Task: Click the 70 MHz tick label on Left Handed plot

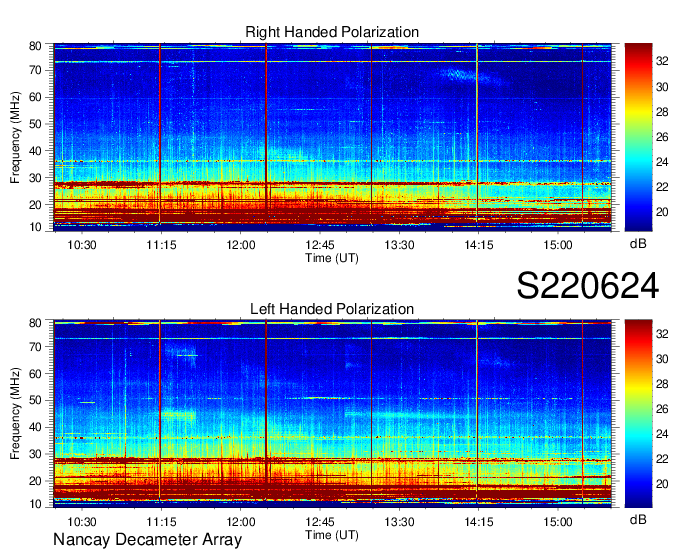Action: [35, 347]
